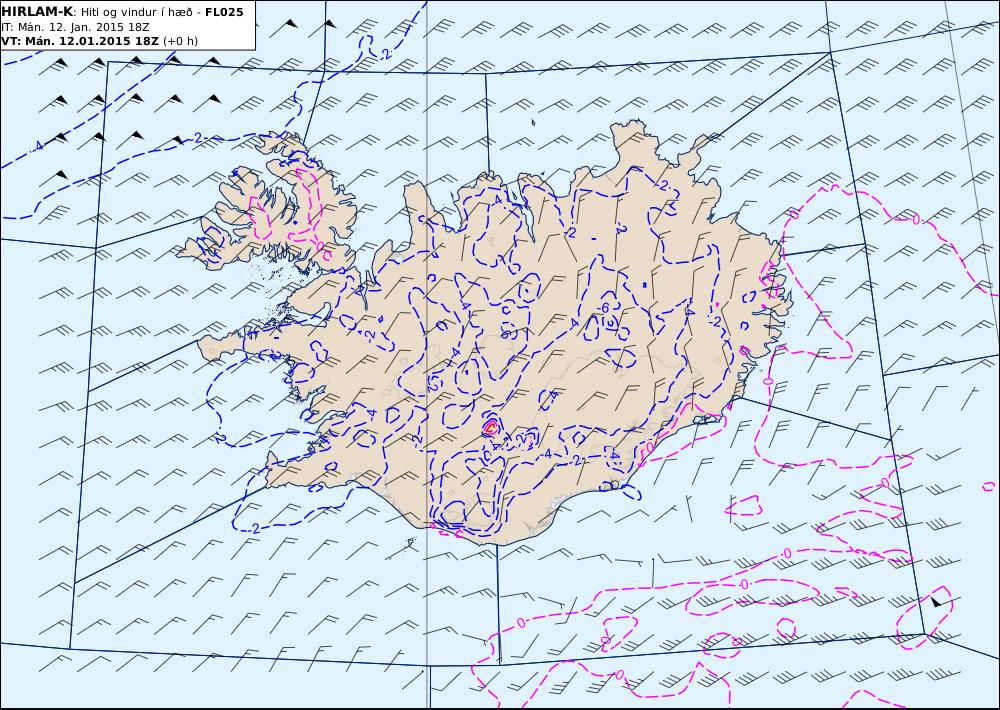Click the "(+0 h)" forecast offset text
Screen dimensions: 1000x710
coord(180,41)
